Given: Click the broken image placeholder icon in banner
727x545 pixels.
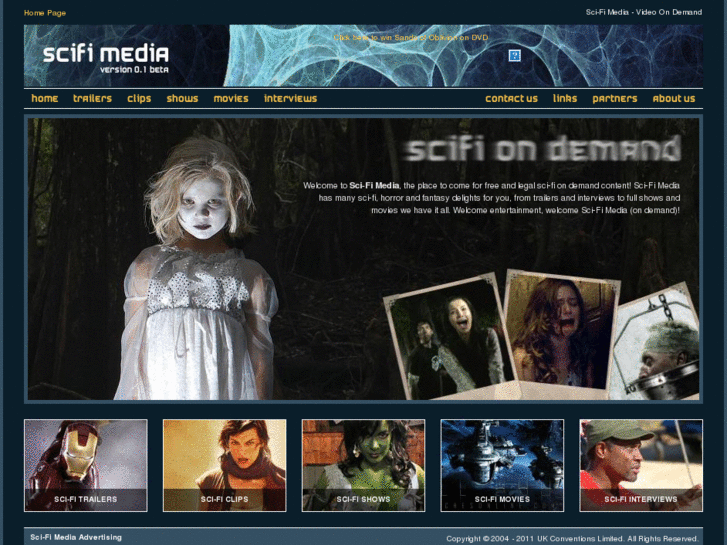Looking at the screenshot, I should 515,56.
